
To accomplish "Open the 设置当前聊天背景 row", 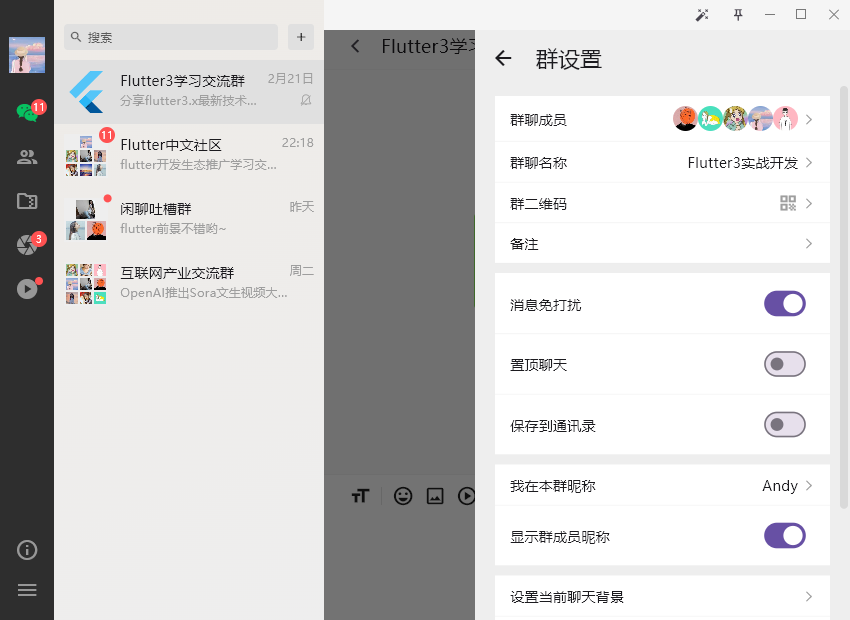I will pyautogui.click(x=662, y=597).
